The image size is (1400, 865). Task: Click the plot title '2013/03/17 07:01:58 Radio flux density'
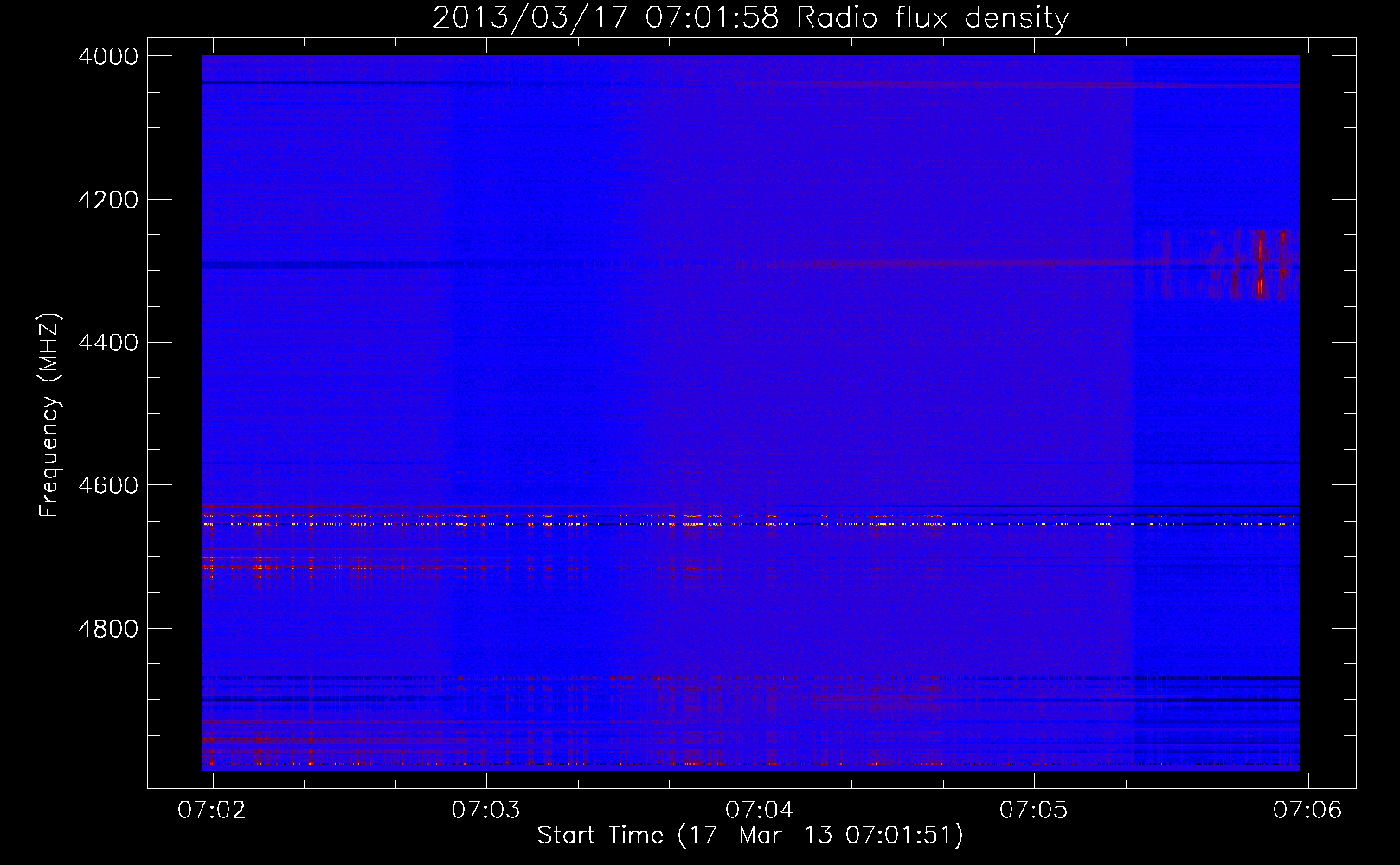tap(750, 17)
